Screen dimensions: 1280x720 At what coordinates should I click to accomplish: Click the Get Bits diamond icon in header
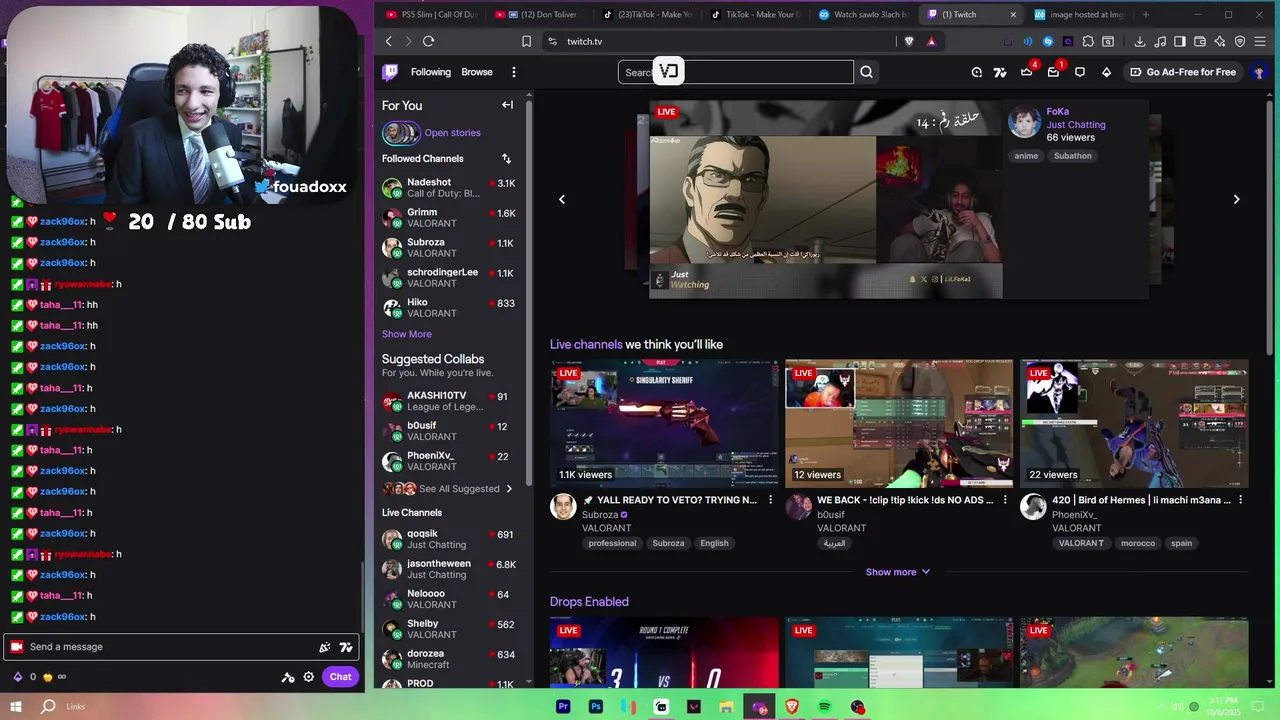point(1106,72)
